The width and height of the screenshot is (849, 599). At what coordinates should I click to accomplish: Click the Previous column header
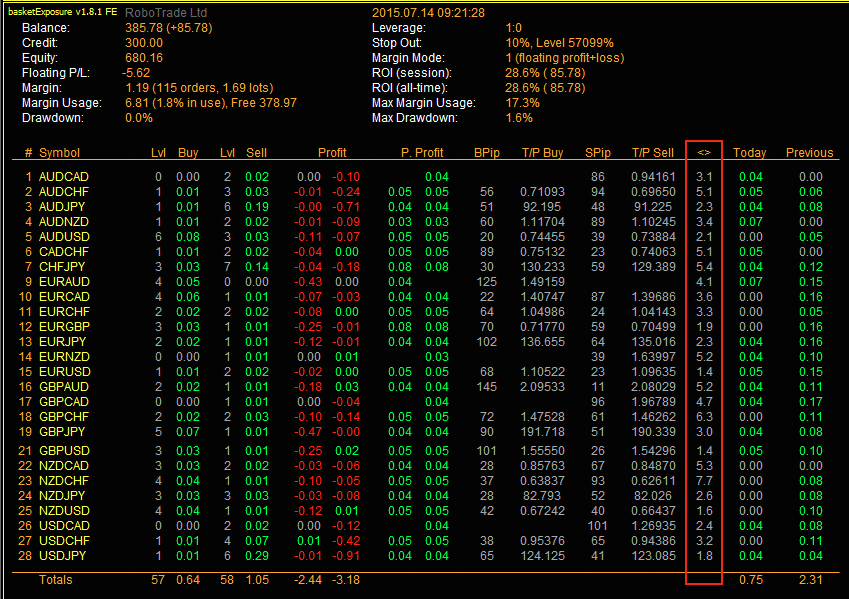(x=809, y=153)
